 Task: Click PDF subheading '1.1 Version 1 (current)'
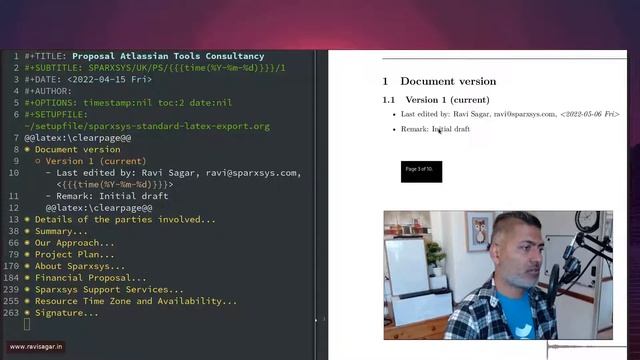coord(436,100)
